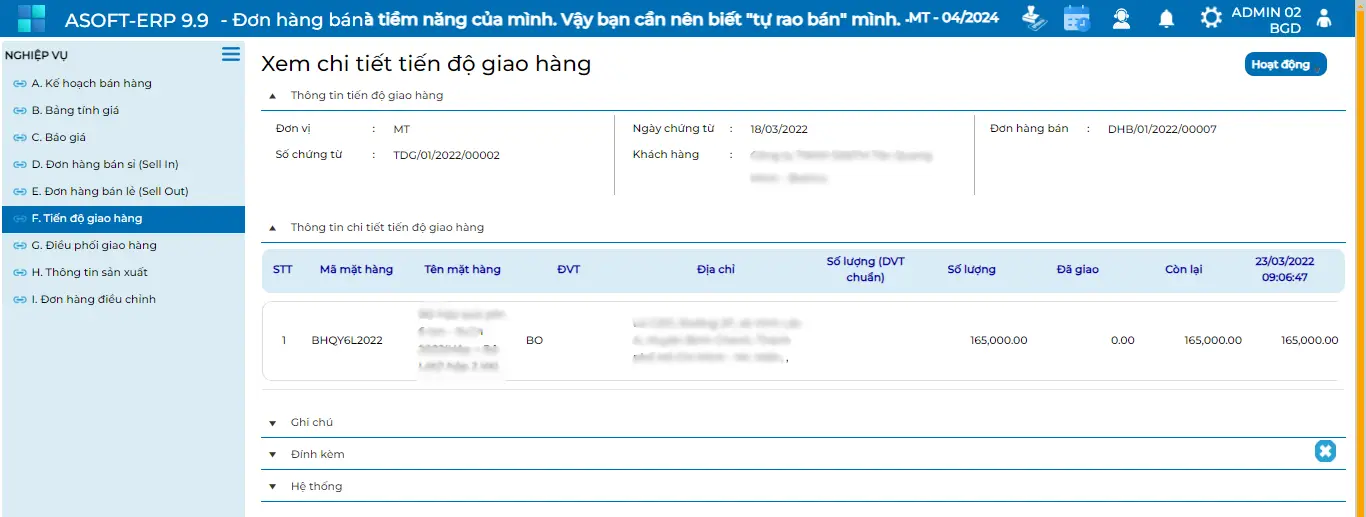Open the customer support headset icon
This screenshot has height=517, width=1366.
point(1121,18)
